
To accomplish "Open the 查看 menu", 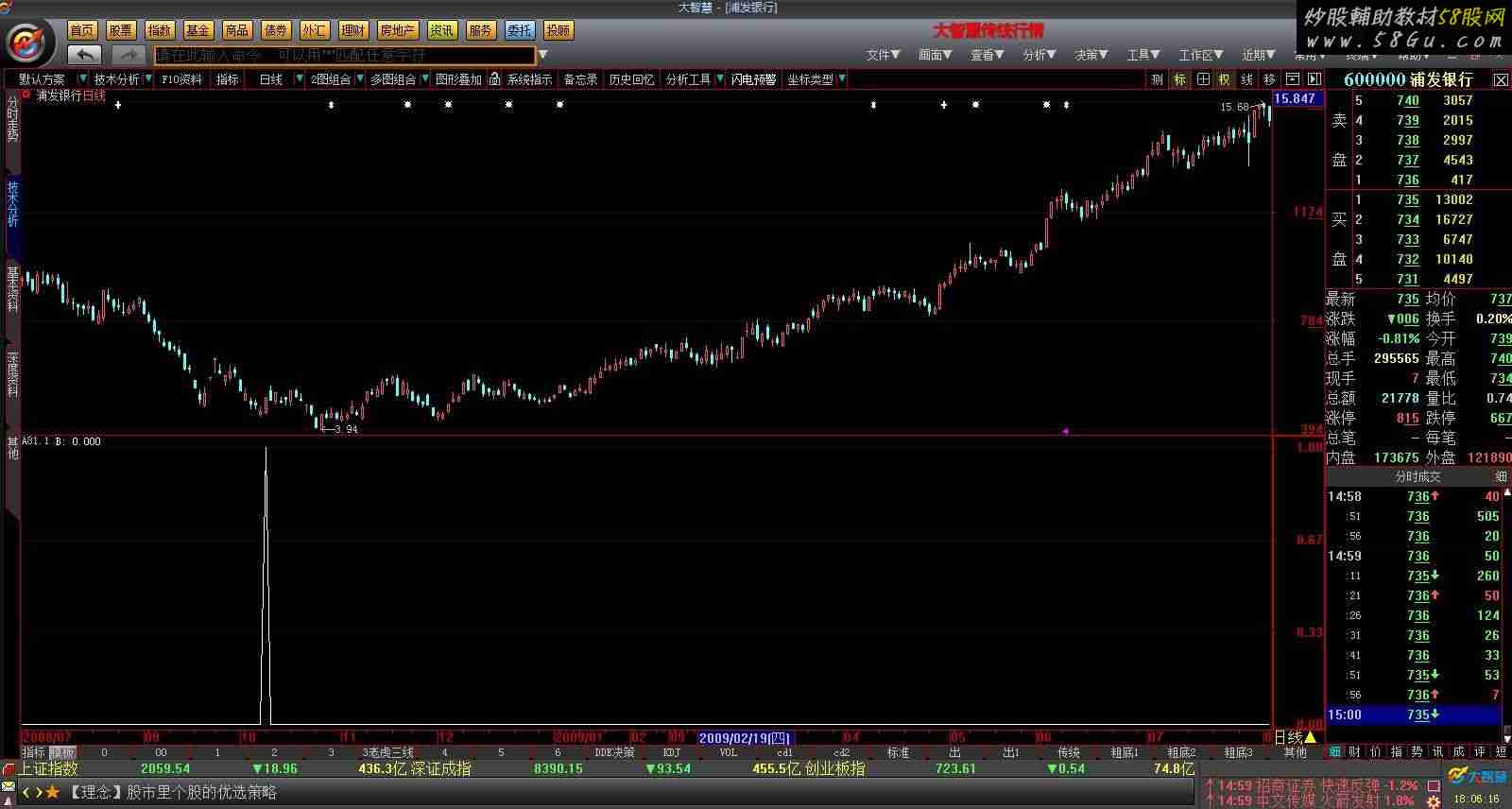I will 987,55.
